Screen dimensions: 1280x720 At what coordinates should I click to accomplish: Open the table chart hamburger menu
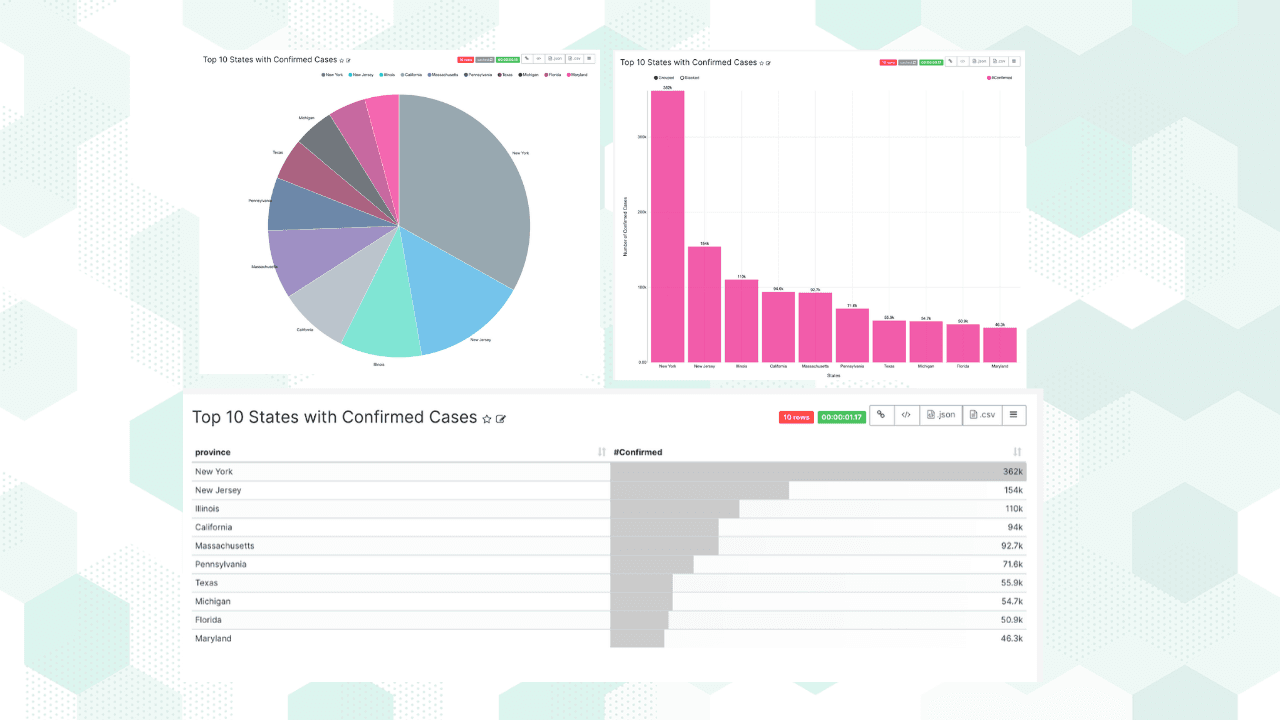tap(1013, 415)
